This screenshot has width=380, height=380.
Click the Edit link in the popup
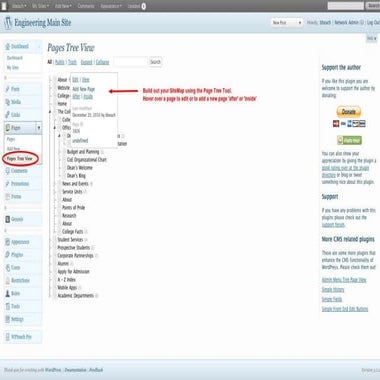(x=75, y=80)
